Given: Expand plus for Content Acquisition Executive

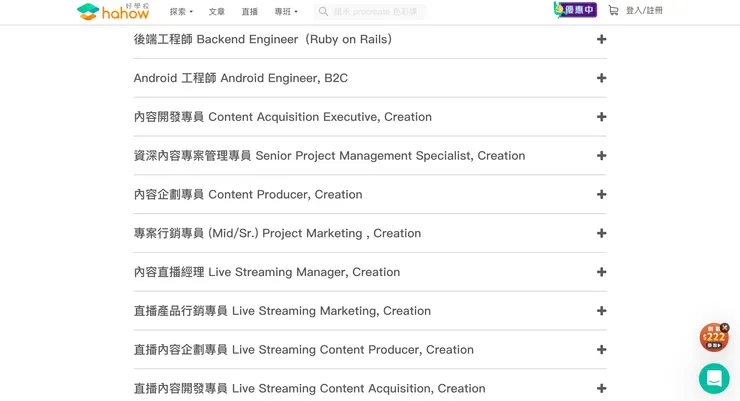Looking at the screenshot, I should point(601,117).
